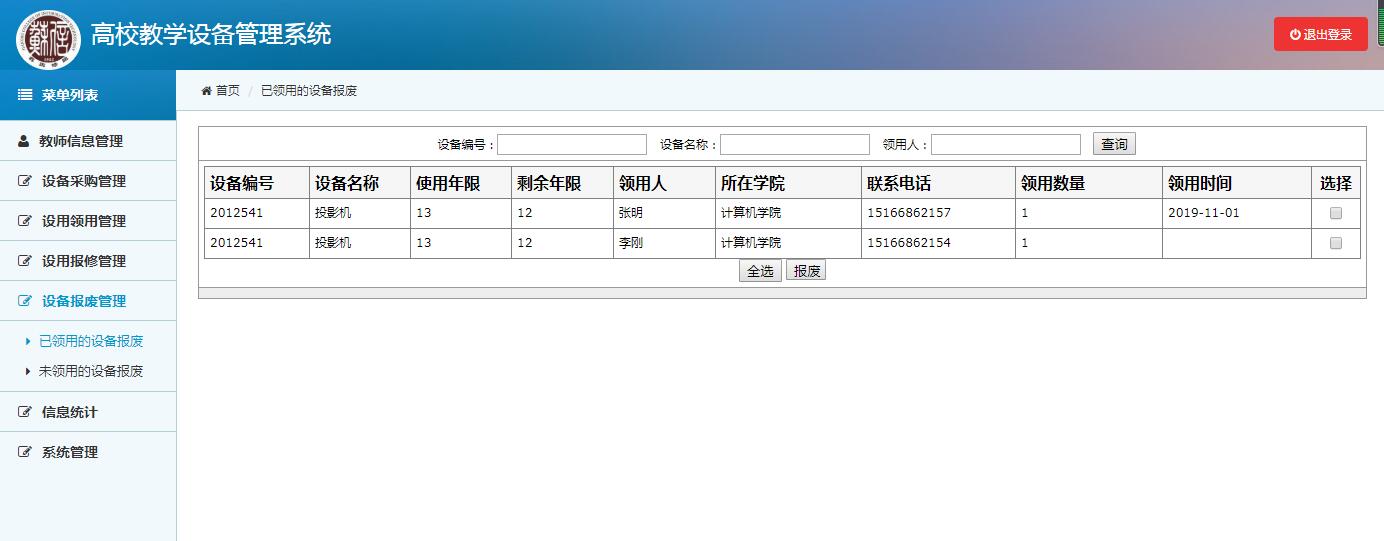Tick the checkbox for 张明's row
The width and height of the screenshot is (1384, 541).
[x=1336, y=213]
